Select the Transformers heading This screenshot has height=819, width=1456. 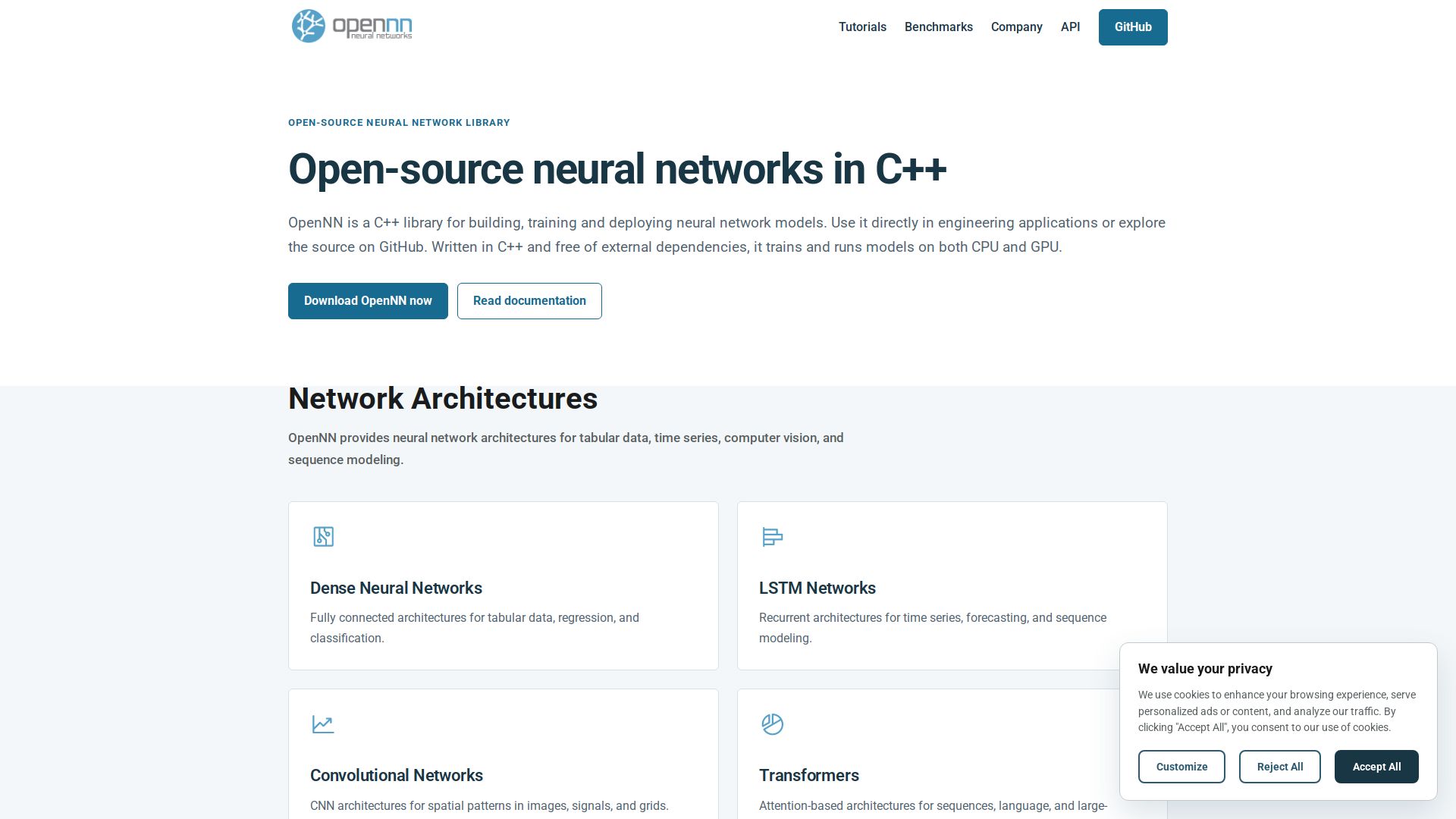[x=809, y=776]
